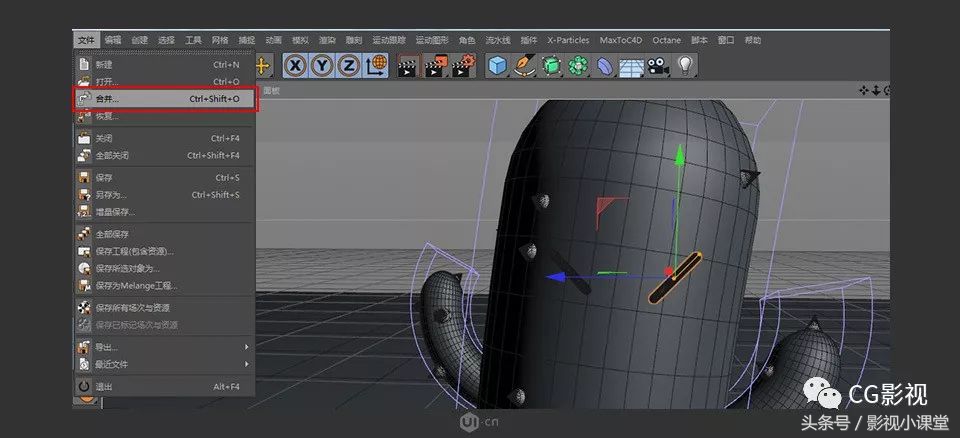Open the Octane menu
This screenshot has height=438, width=960.
click(x=666, y=40)
